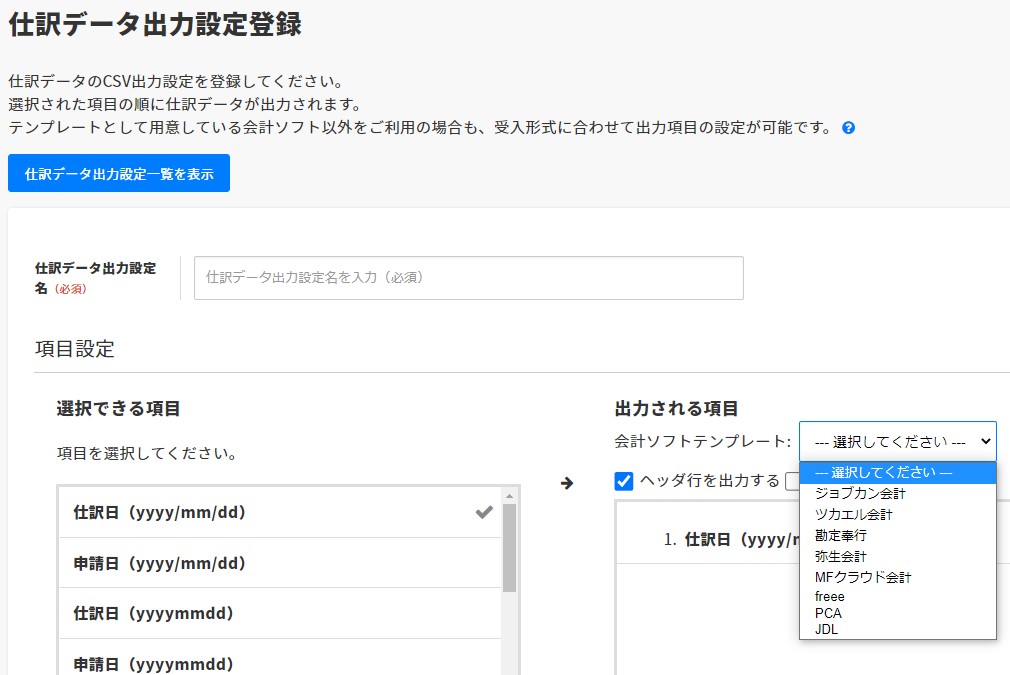Click the checkmark on 仕訳日 (yyyy/mm/dd) row
1010x675 pixels.
[484, 512]
